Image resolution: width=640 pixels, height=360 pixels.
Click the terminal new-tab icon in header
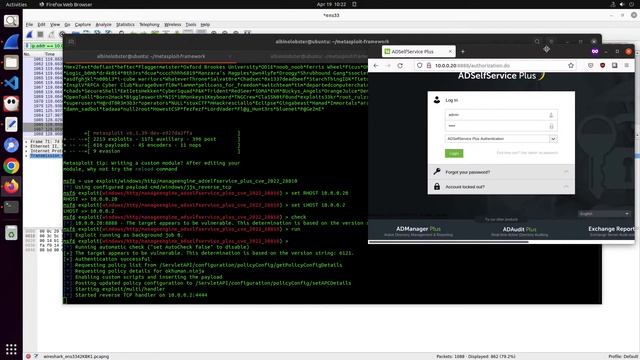71,42
